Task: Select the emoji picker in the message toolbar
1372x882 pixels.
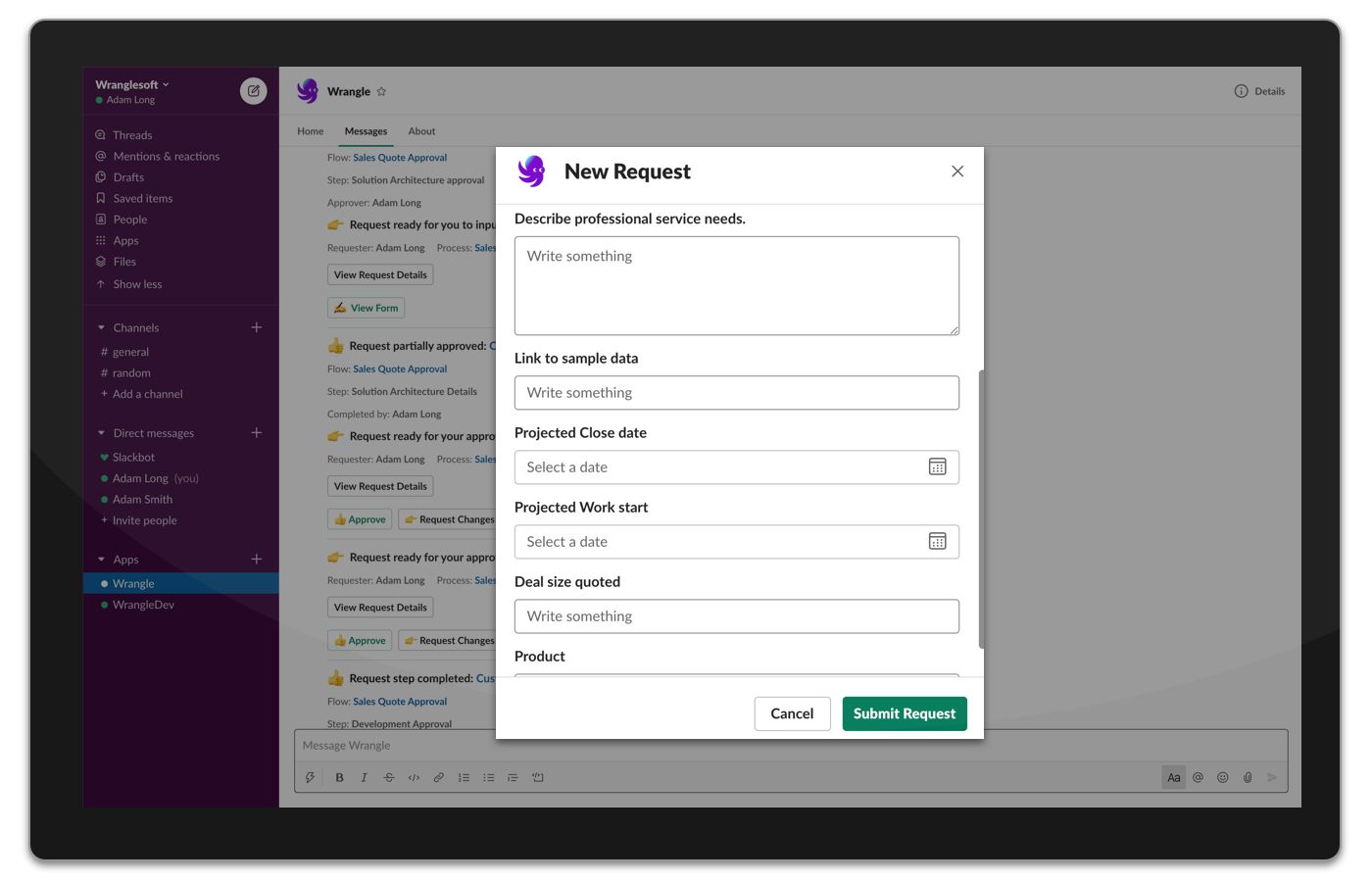Action: pyautogui.click(x=1222, y=776)
